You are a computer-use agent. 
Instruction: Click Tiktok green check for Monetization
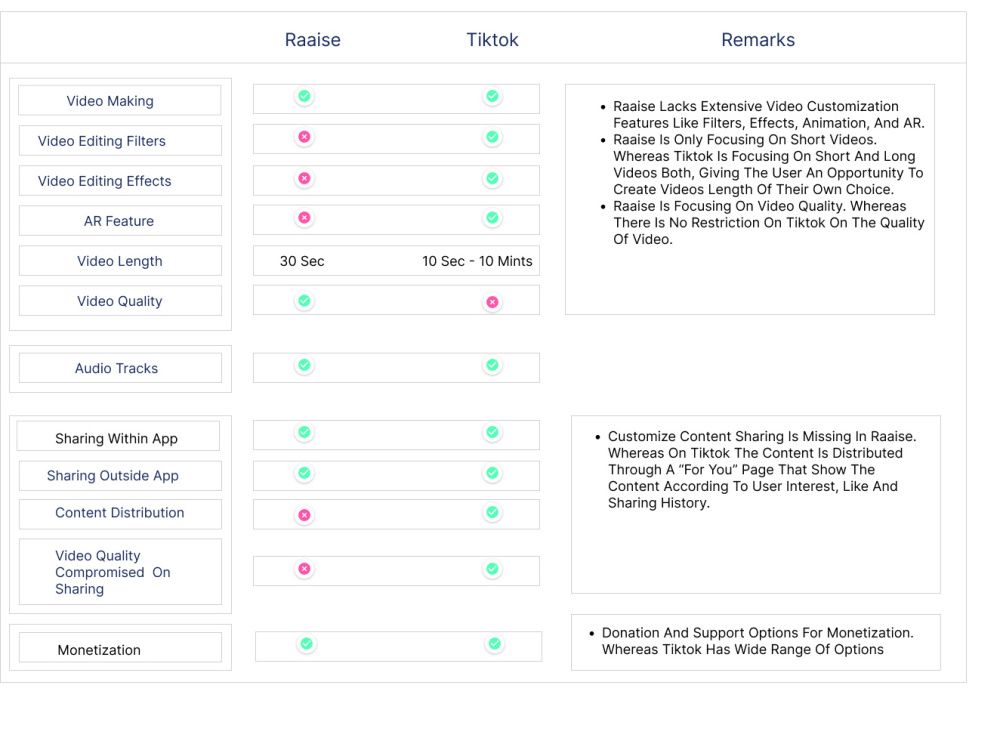494,643
